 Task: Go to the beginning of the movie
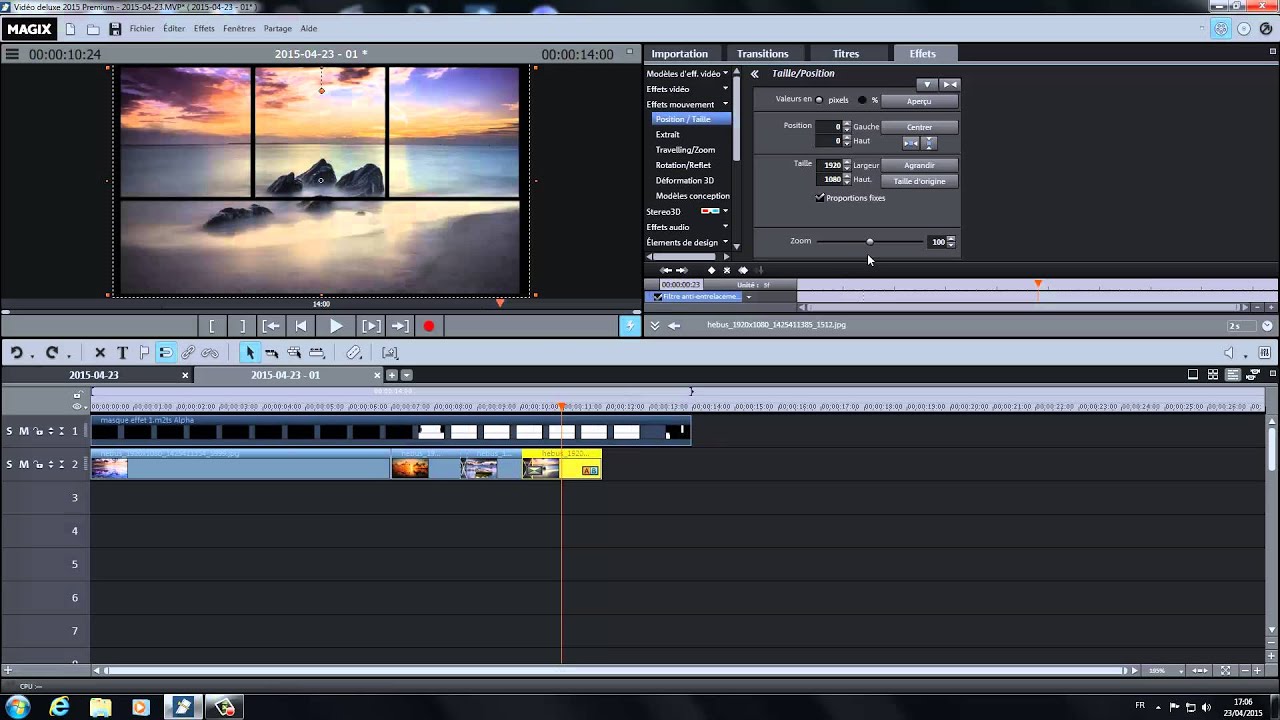pyautogui.click(x=300, y=326)
